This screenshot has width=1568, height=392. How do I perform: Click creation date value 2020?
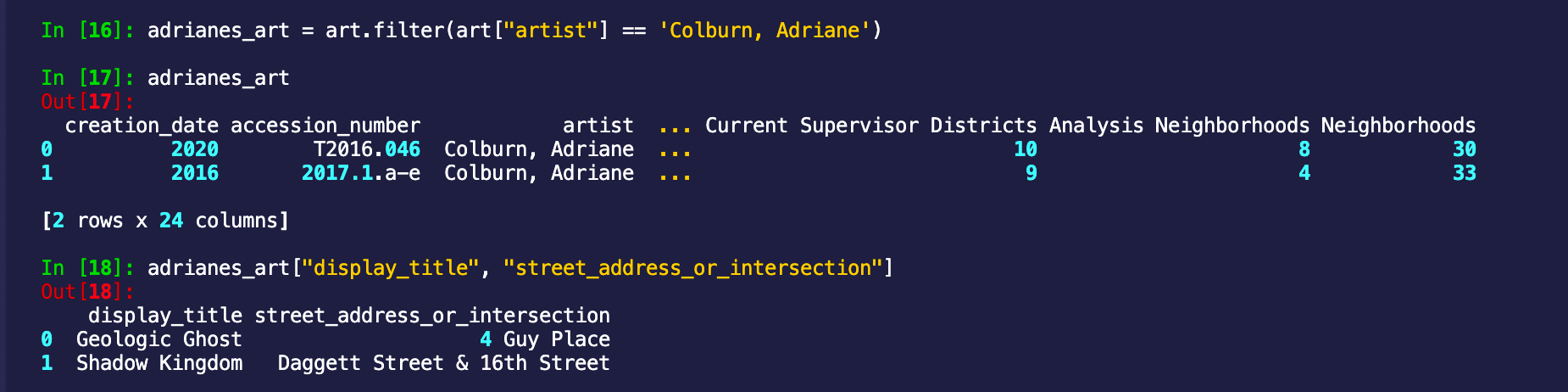pyautogui.click(x=195, y=149)
